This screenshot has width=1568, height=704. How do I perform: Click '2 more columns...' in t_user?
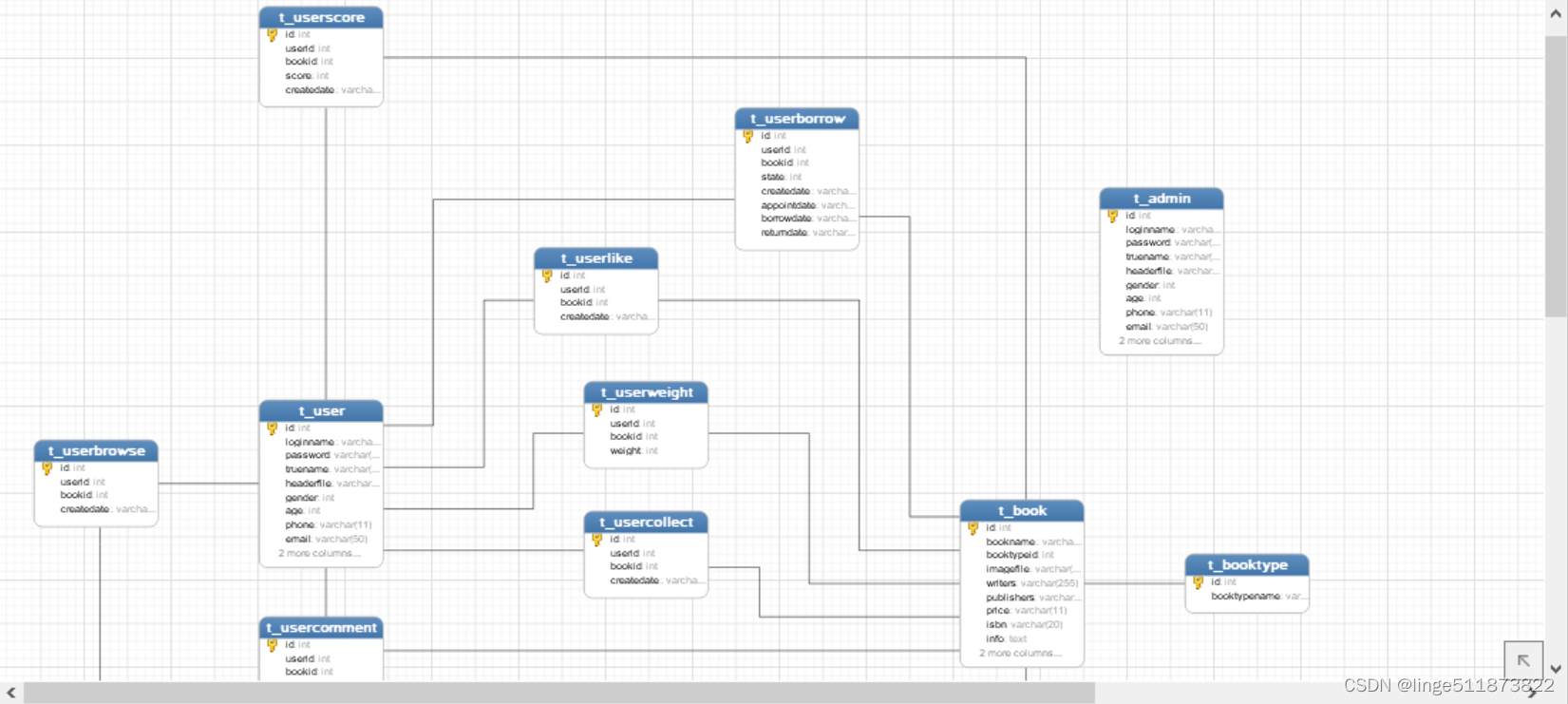319,553
